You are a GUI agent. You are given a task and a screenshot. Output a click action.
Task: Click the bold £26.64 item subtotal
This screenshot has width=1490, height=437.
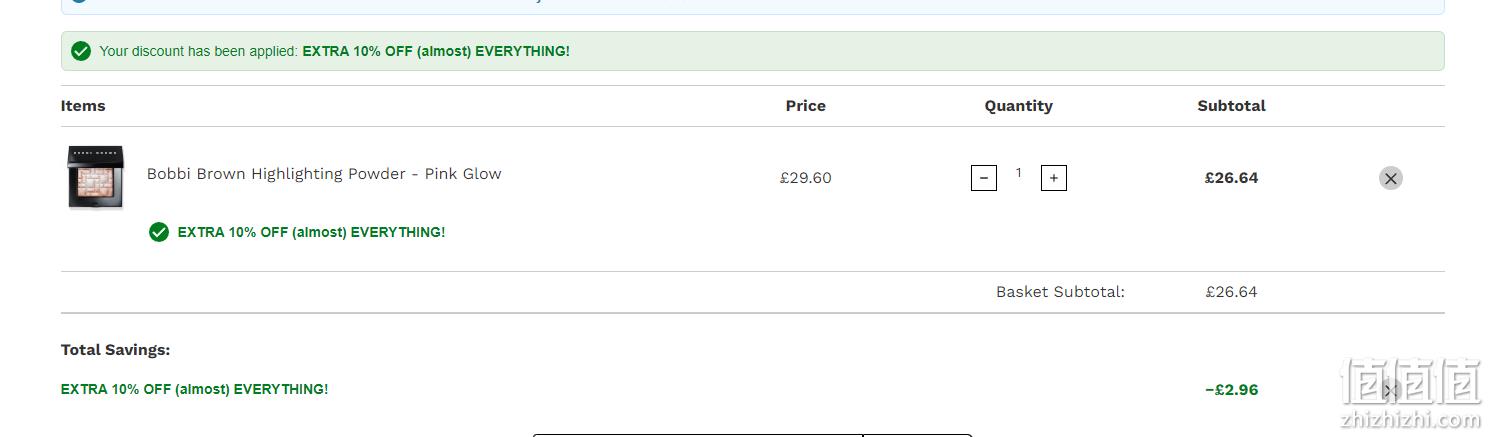tap(1231, 178)
